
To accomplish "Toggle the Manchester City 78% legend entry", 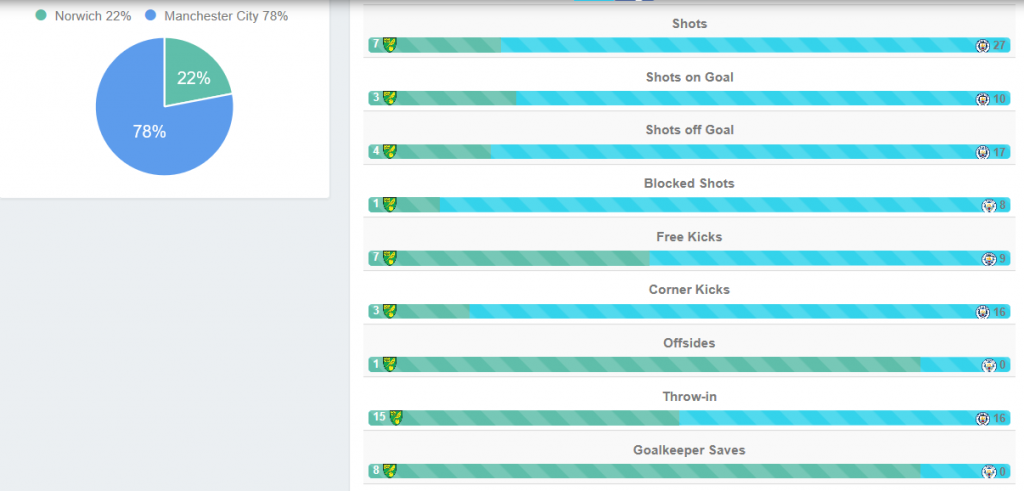I will (x=217, y=16).
